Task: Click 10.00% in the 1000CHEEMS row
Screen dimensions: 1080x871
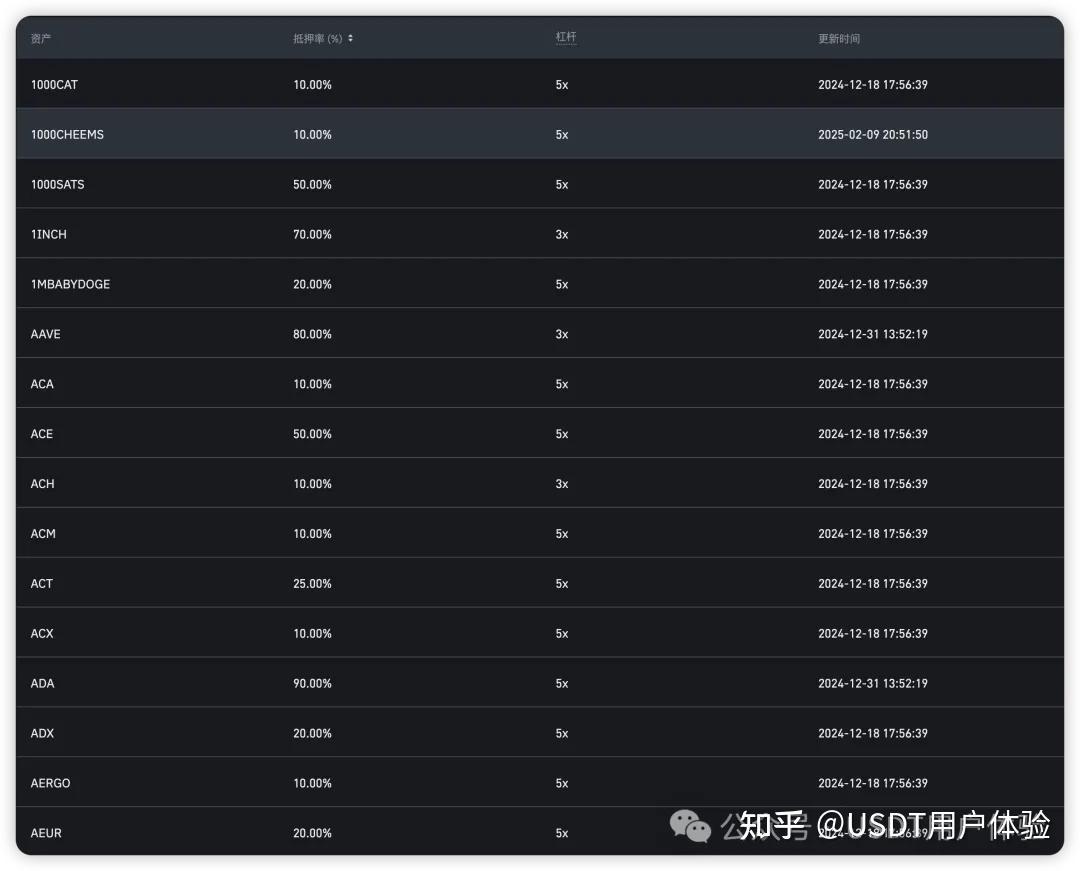Action: point(313,135)
